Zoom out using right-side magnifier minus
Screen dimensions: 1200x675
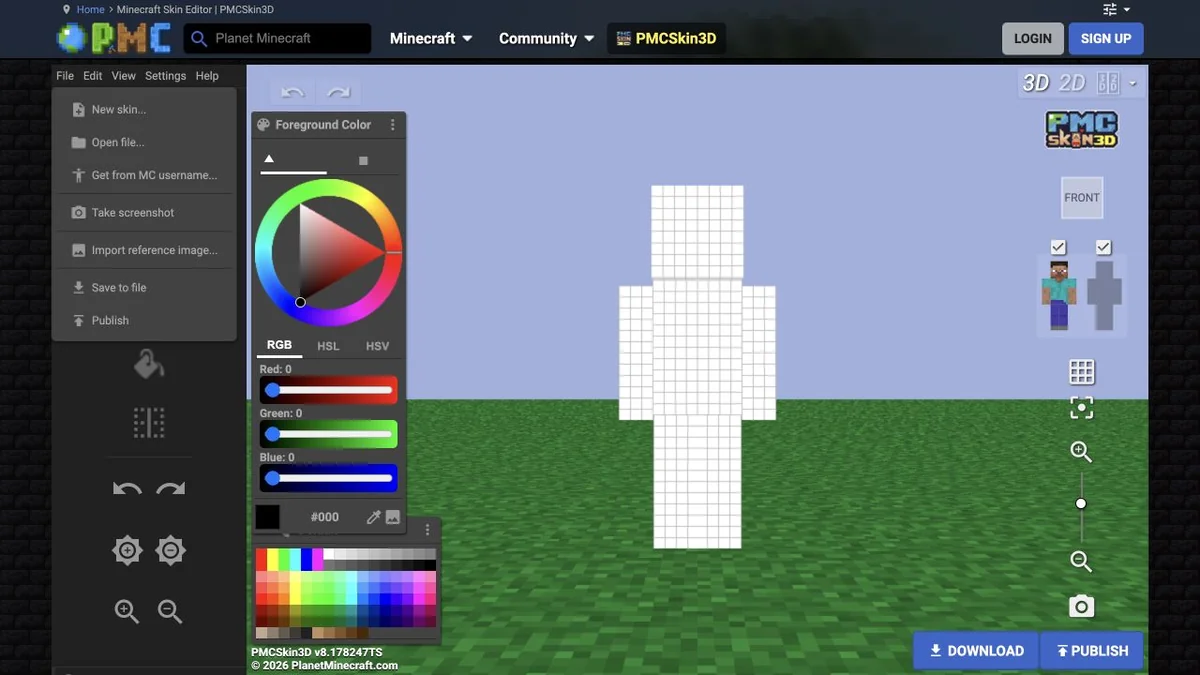point(1081,561)
